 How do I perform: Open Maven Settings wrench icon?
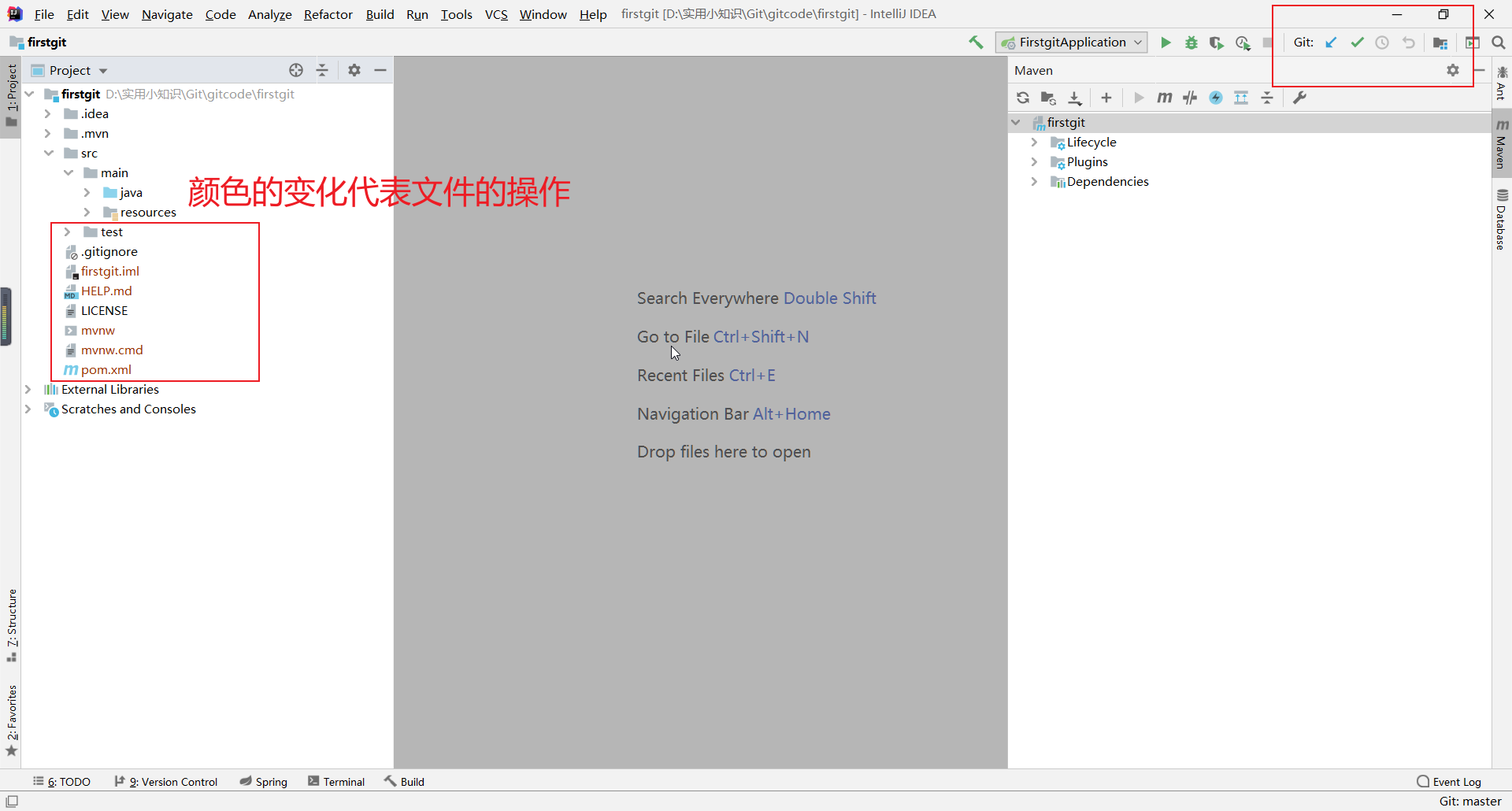click(1299, 98)
